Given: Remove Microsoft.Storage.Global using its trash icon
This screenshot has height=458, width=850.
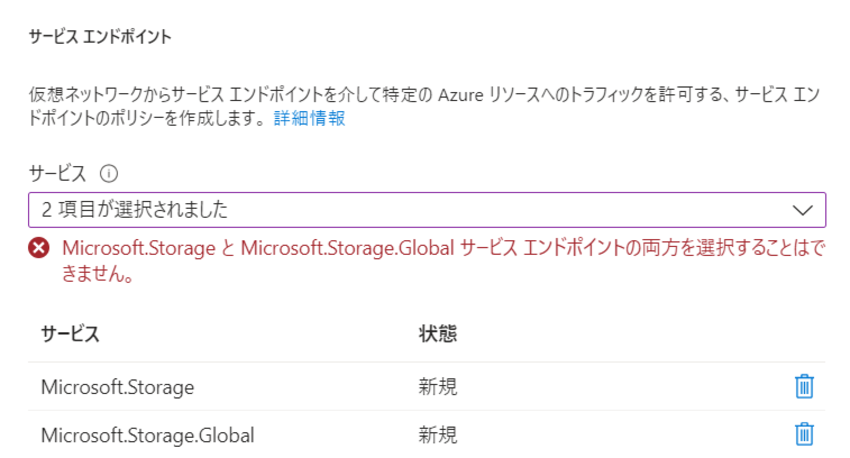Looking at the screenshot, I should [804, 434].
